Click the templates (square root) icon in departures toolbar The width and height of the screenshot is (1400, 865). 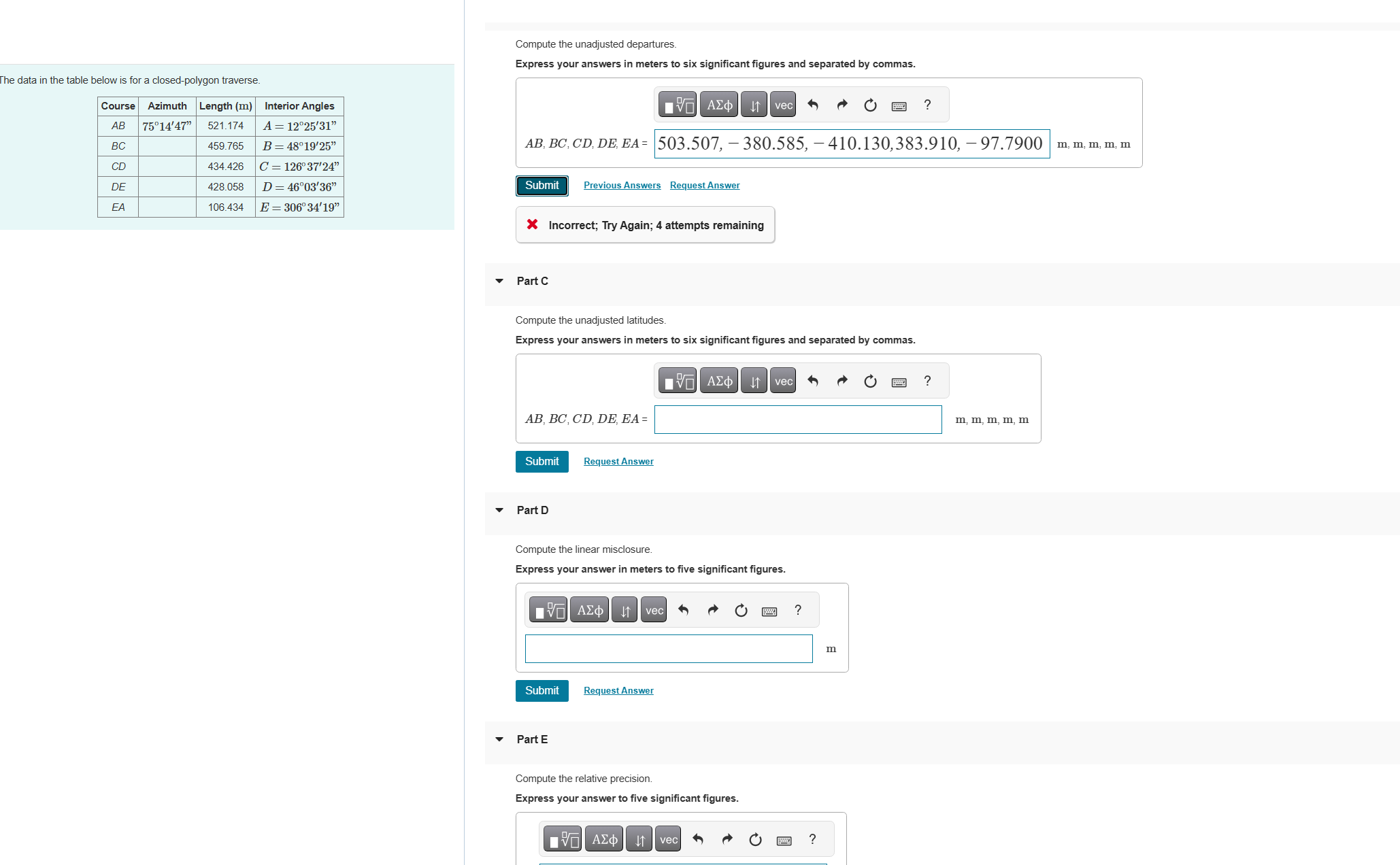(x=678, y=105)
